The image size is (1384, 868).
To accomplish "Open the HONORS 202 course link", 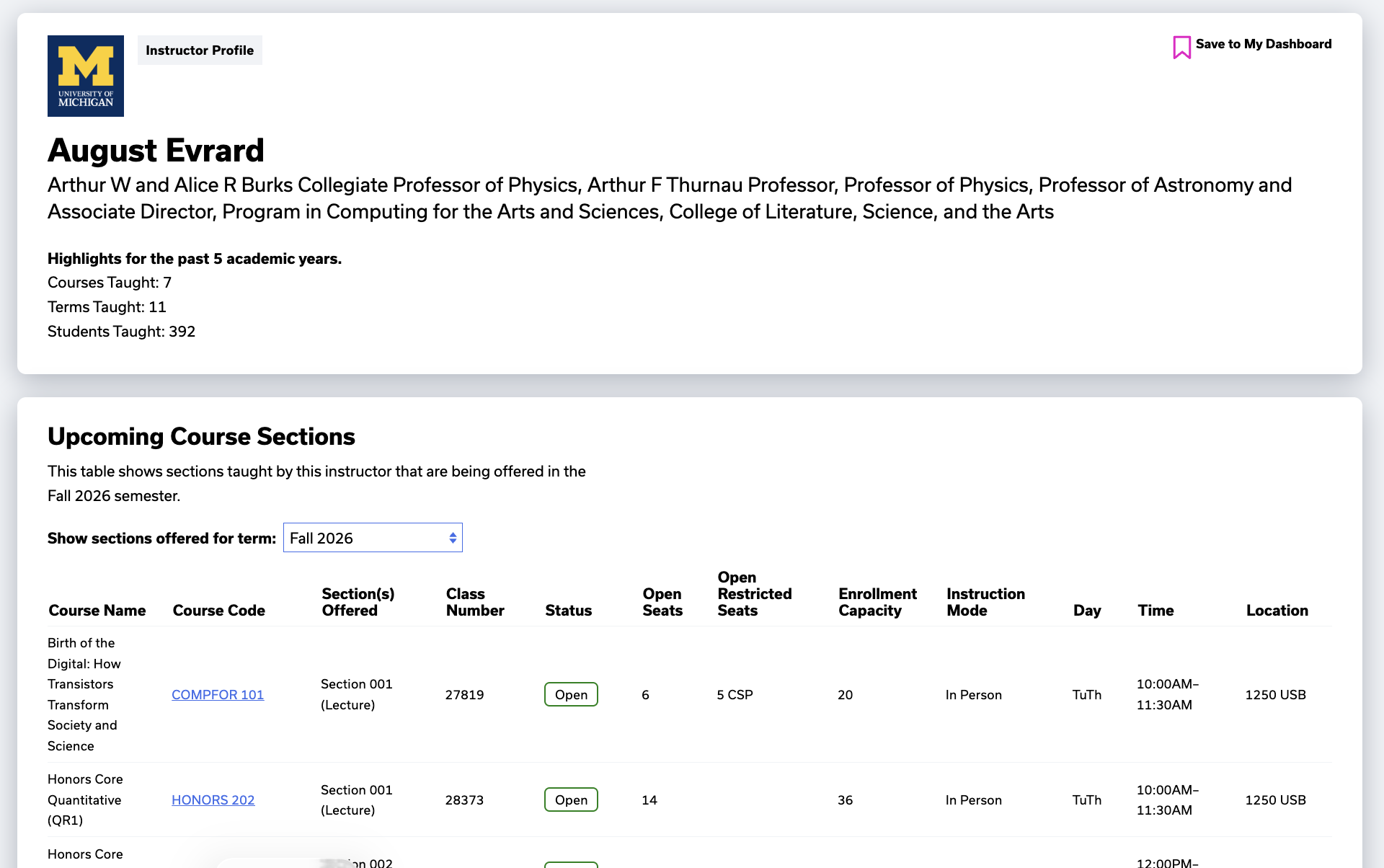I will [x=213, y=800].
